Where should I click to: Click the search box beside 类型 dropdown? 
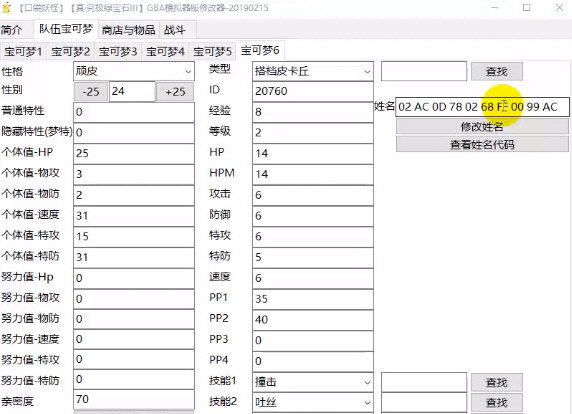click(424, 71)
